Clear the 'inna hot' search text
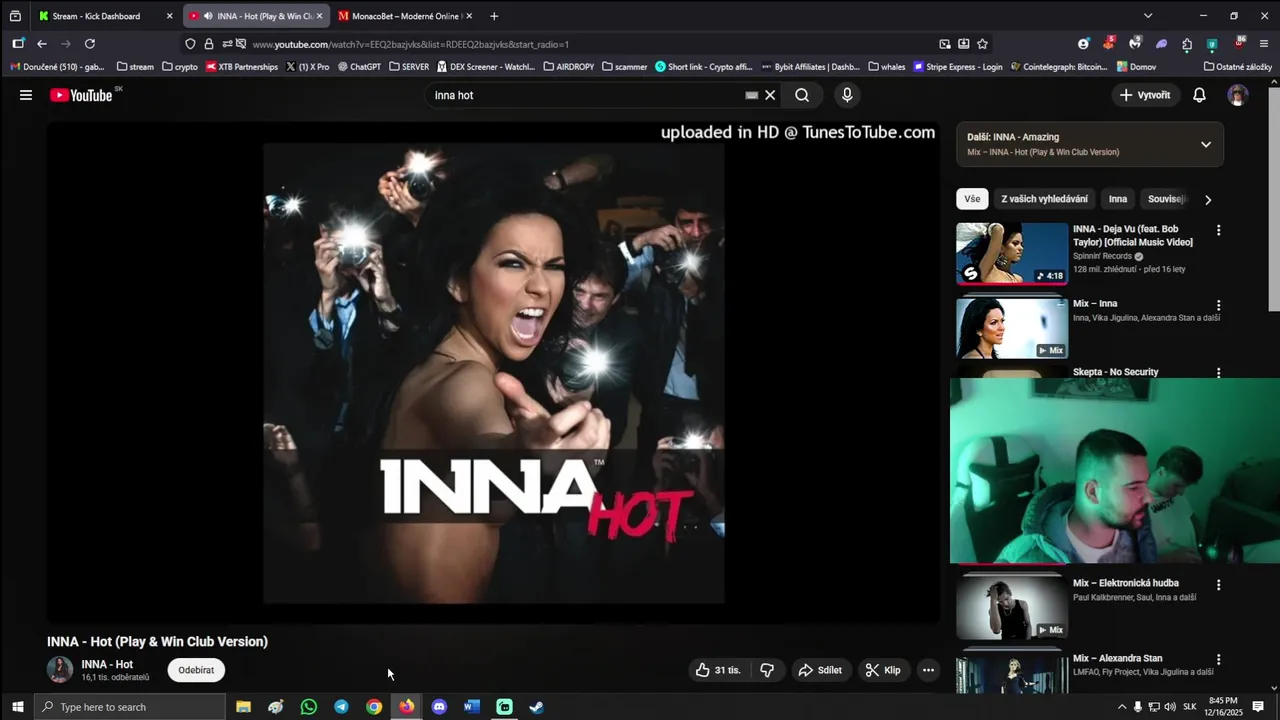Image resolution: width=1280 pixels, height=720 pixels. [770, 95]
